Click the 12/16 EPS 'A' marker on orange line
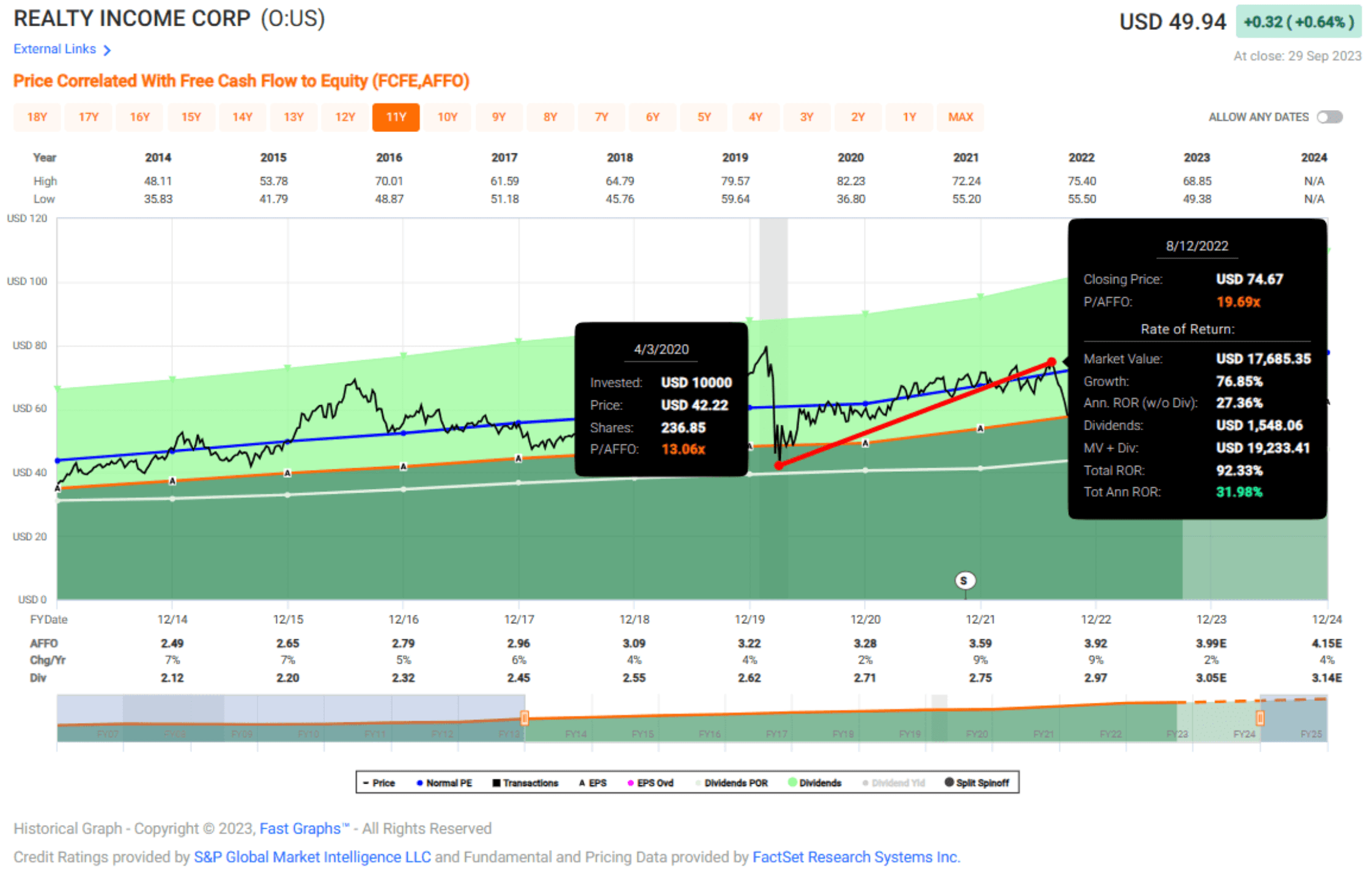1372x874 pixels. click(x=404, y=467)
